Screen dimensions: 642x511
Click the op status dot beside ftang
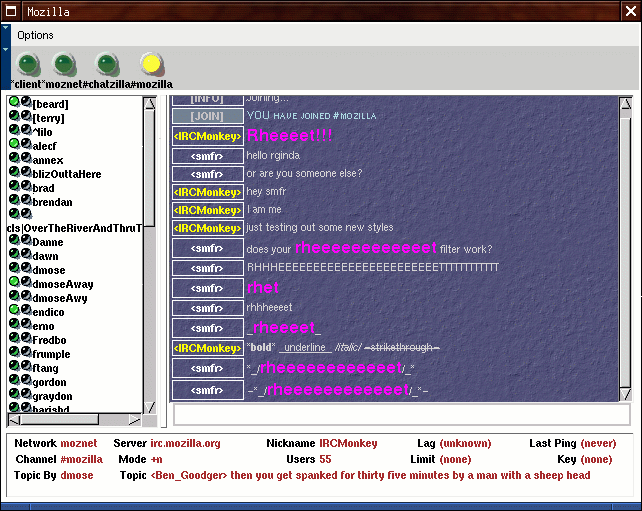(14, 366)
